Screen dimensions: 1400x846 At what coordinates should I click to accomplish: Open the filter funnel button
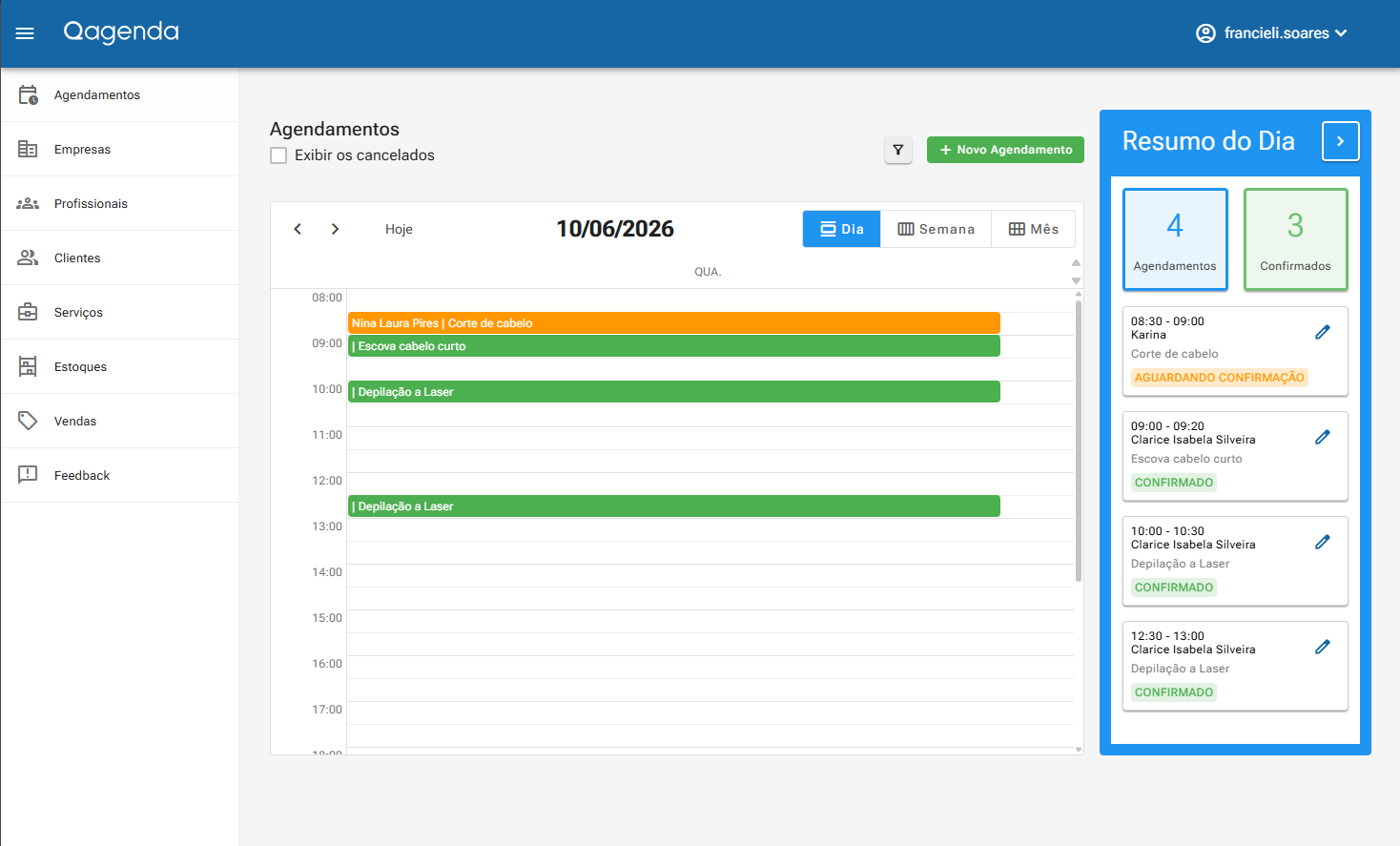pyautogui.click(x=898, y=150)
